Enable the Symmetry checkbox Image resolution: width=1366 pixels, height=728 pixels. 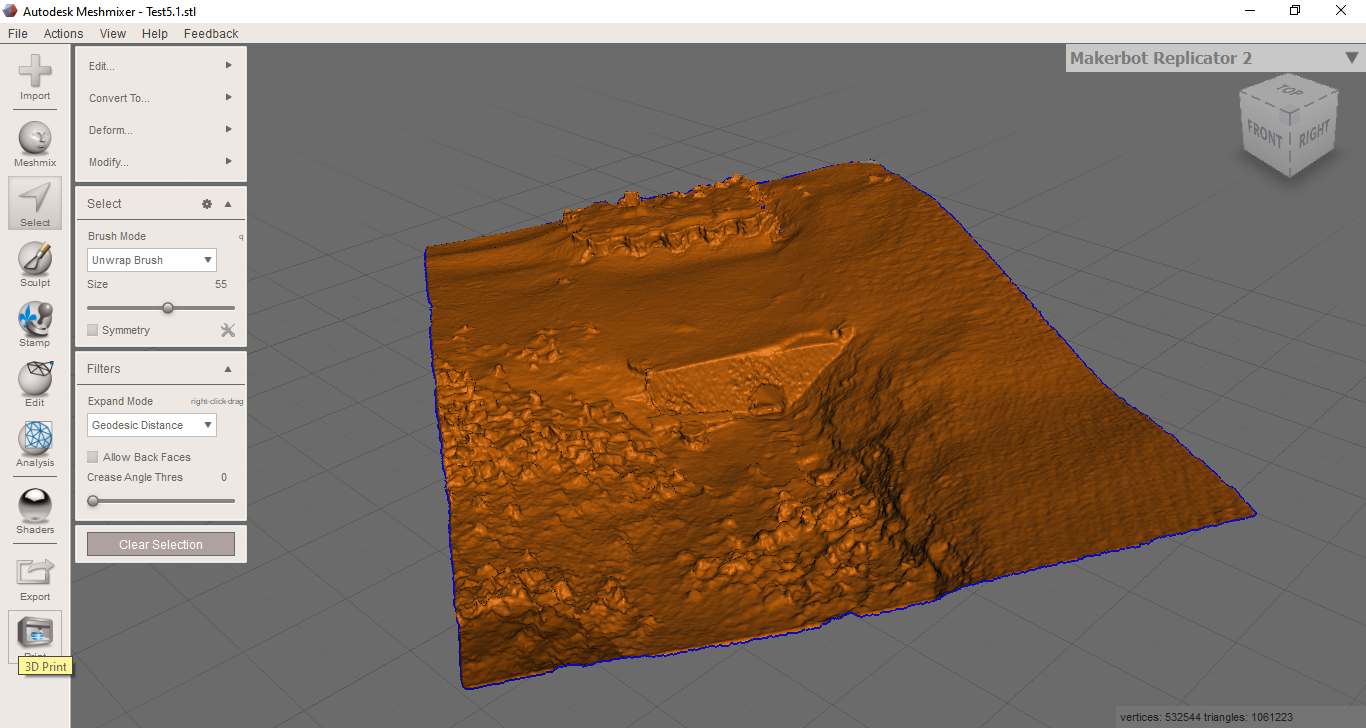[93, 330]
